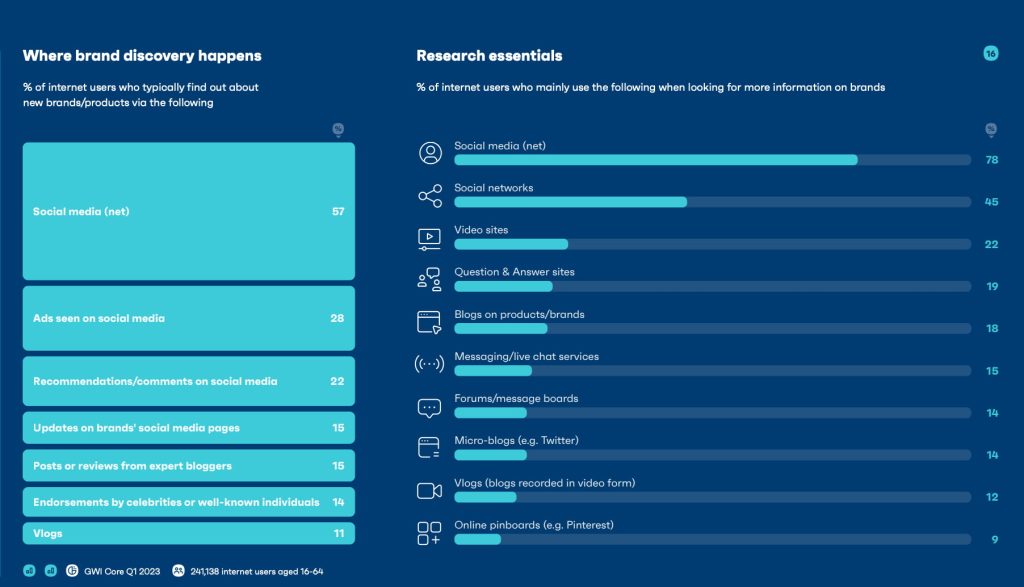Click the Video sites play icon
Viewport: 1024px width, 587px height.
429,239
